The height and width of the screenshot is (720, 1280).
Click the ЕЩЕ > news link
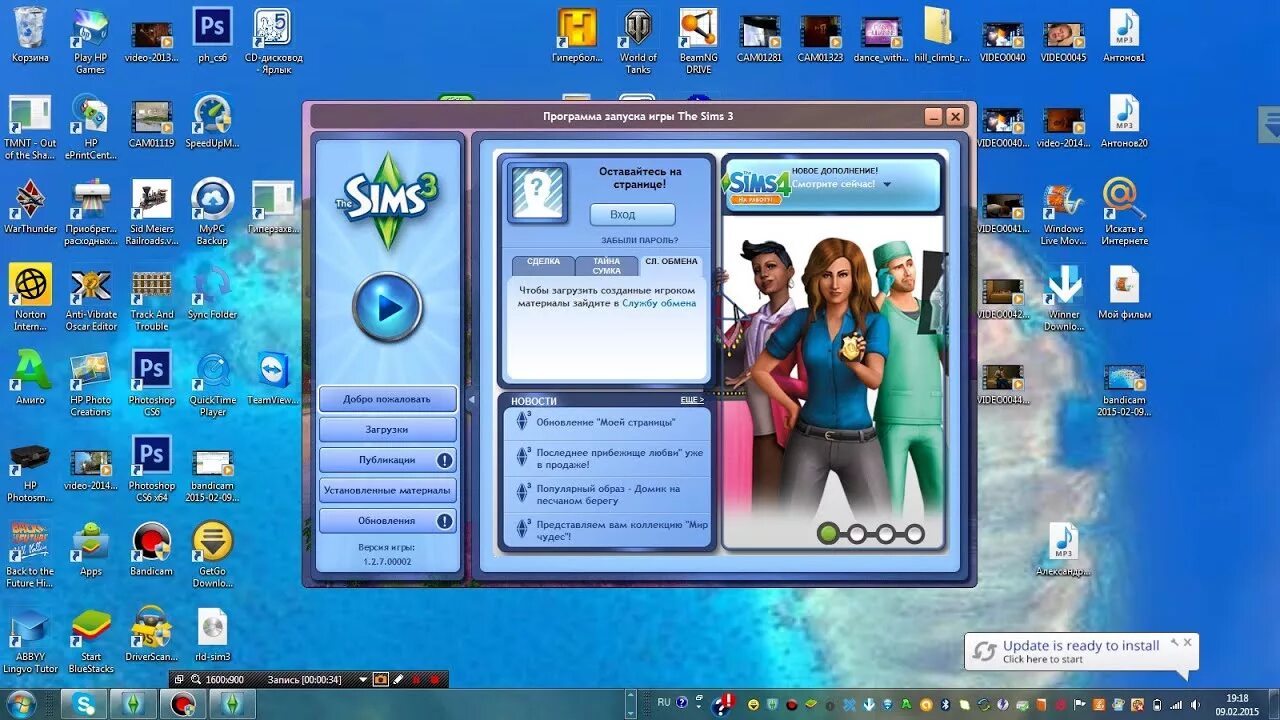(692, 399)
